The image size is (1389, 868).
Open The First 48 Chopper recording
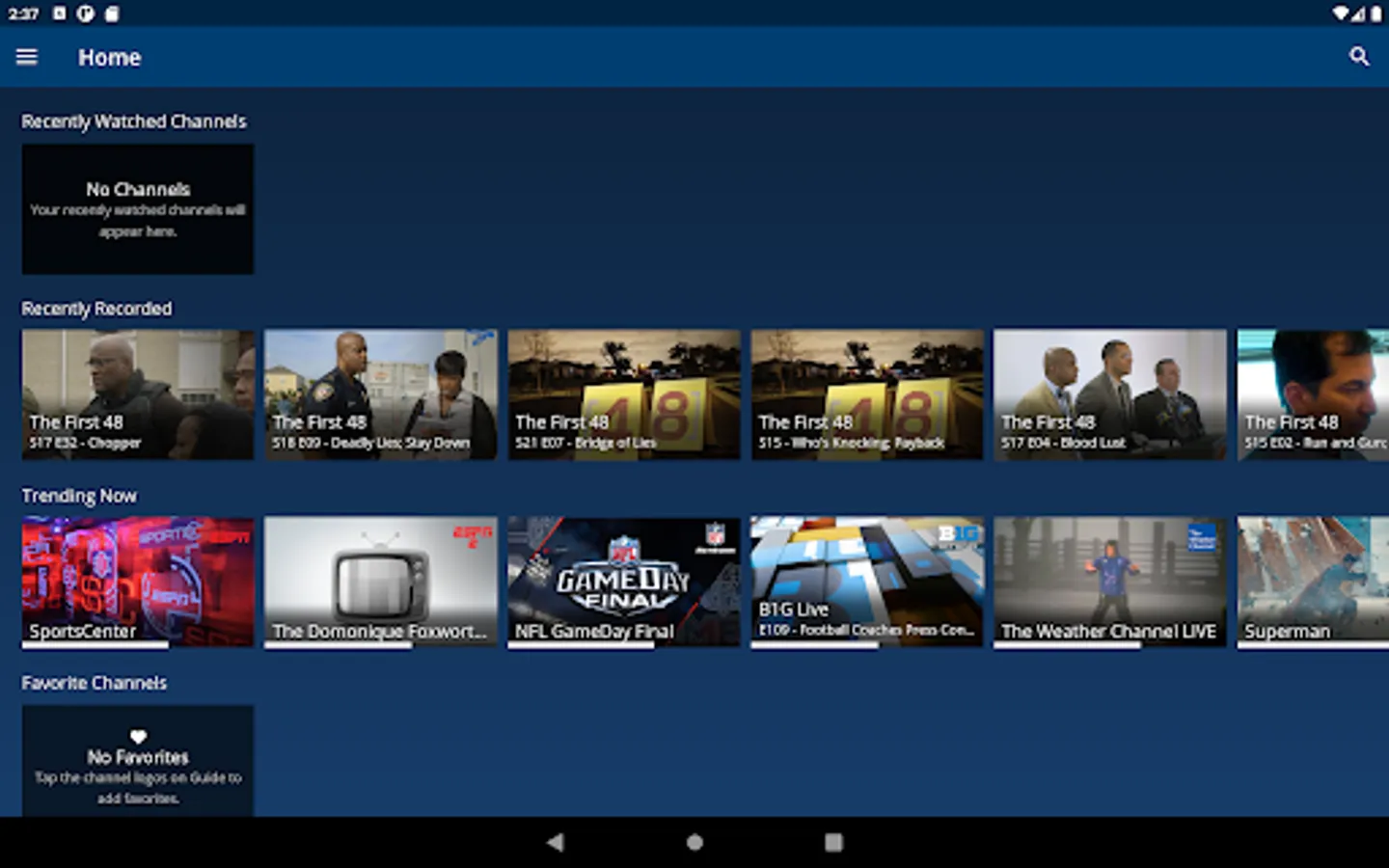[x=138, y=394]
